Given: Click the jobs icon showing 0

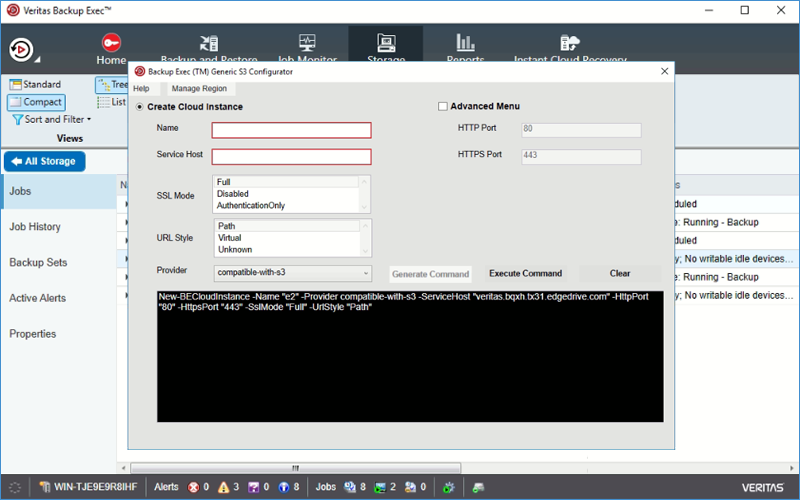Looking at the screenshot, I should coord(410,487).
